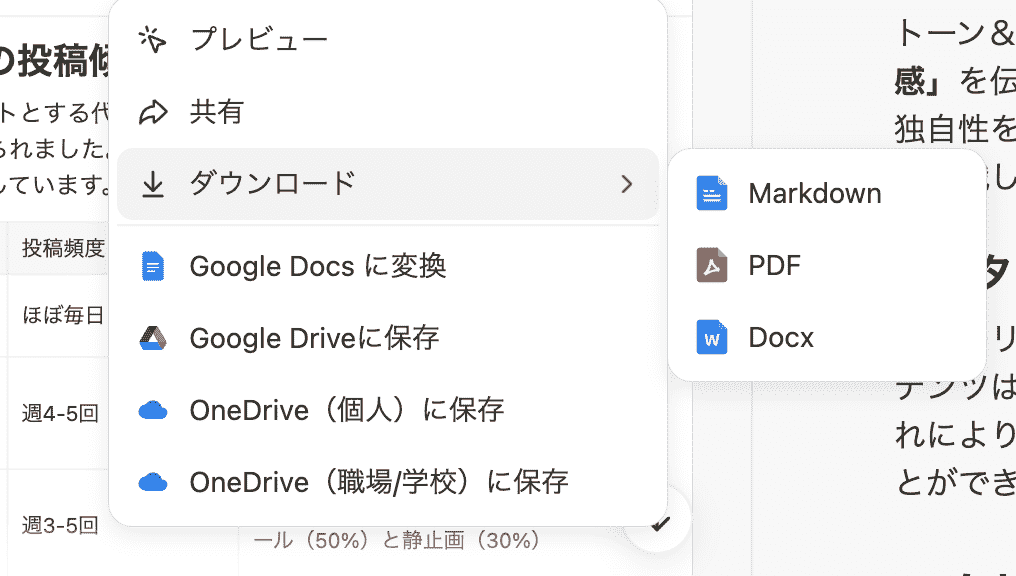The image size is (1016, 576).
Task: Choose 共有 from the menu
Action: [x=387, y=112]
